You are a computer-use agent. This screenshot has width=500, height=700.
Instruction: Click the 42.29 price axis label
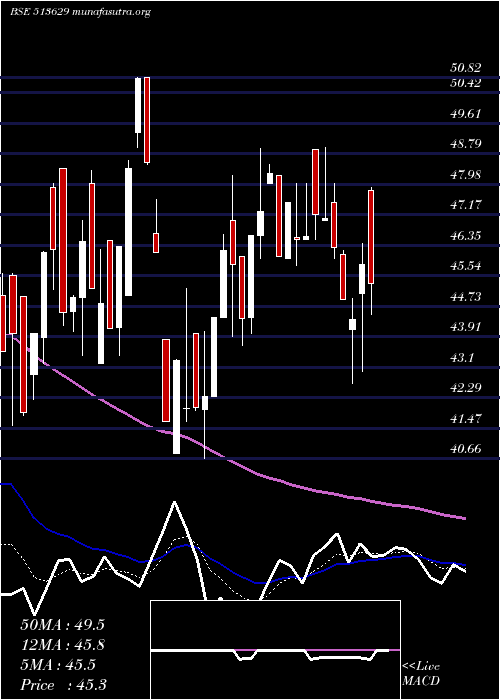pyautogui.click(x=466, y=388)
